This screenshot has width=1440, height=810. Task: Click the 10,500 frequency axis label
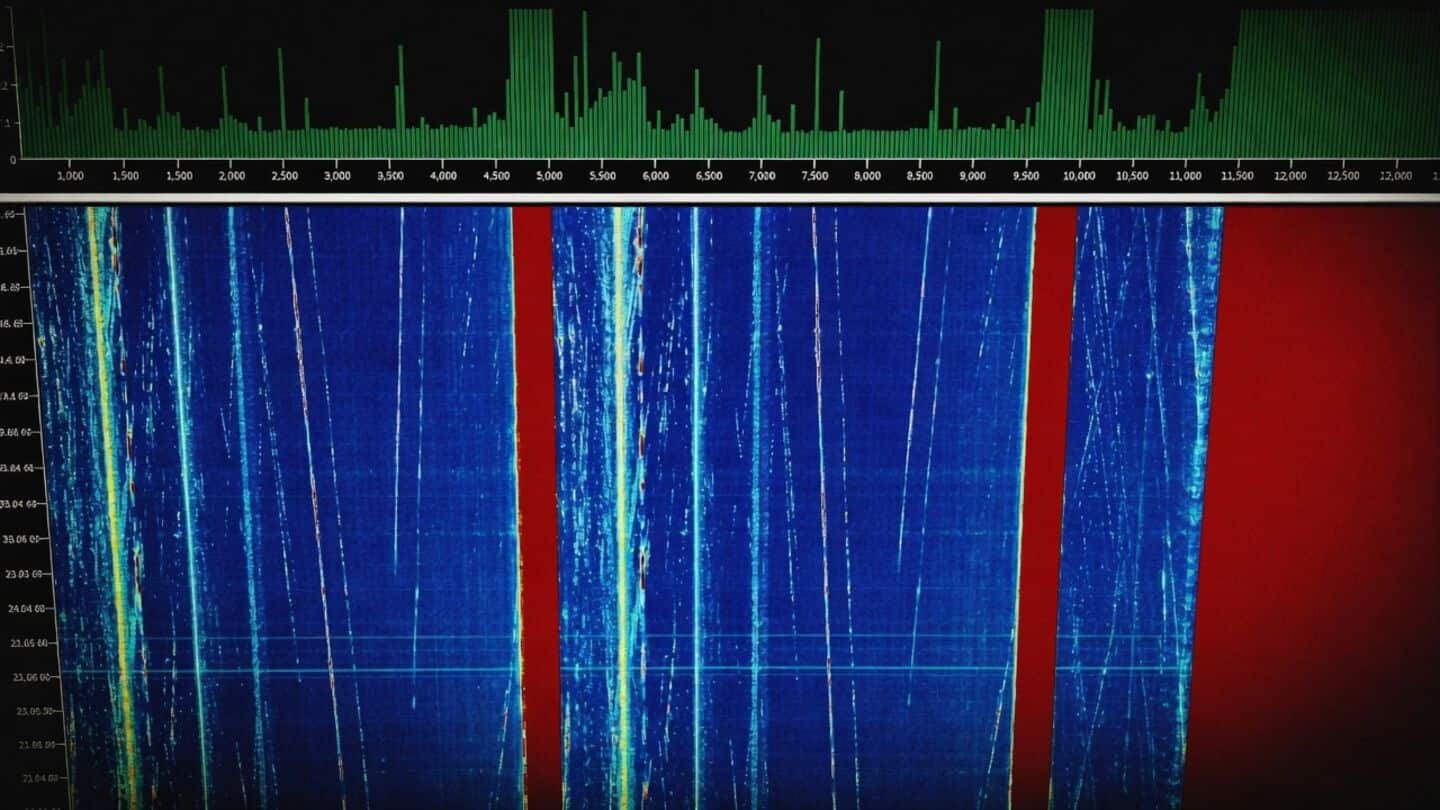(x=1132, y=176)
